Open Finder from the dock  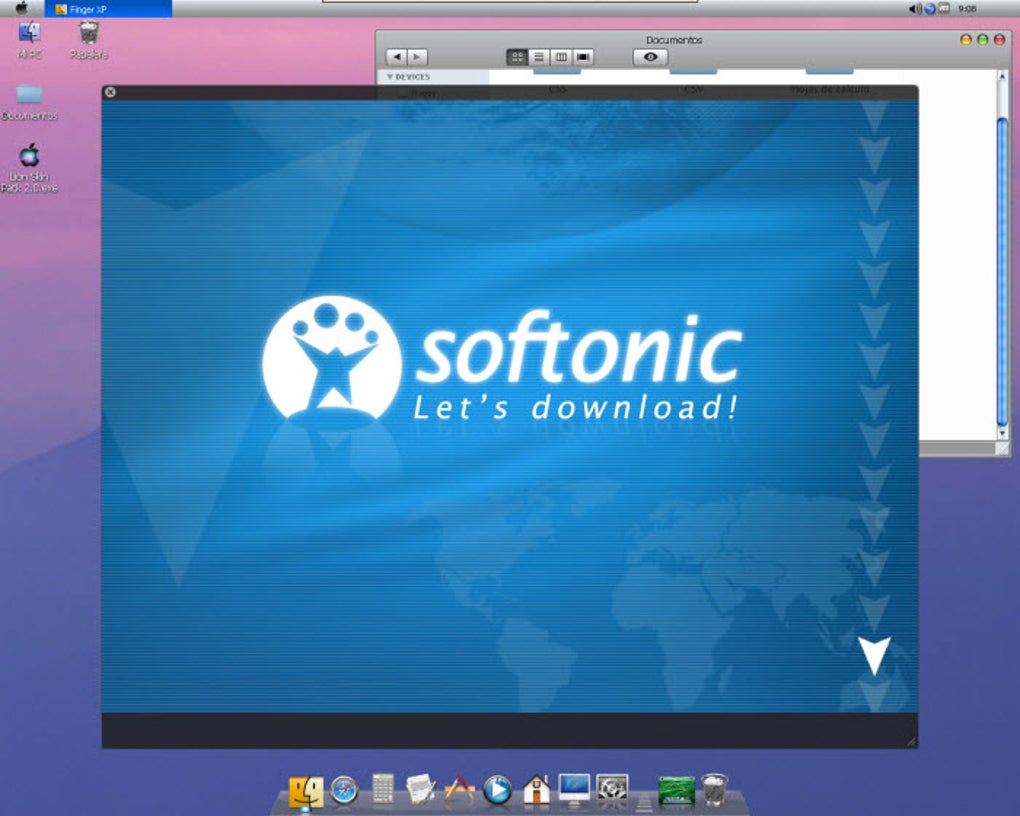pos(306,791)
